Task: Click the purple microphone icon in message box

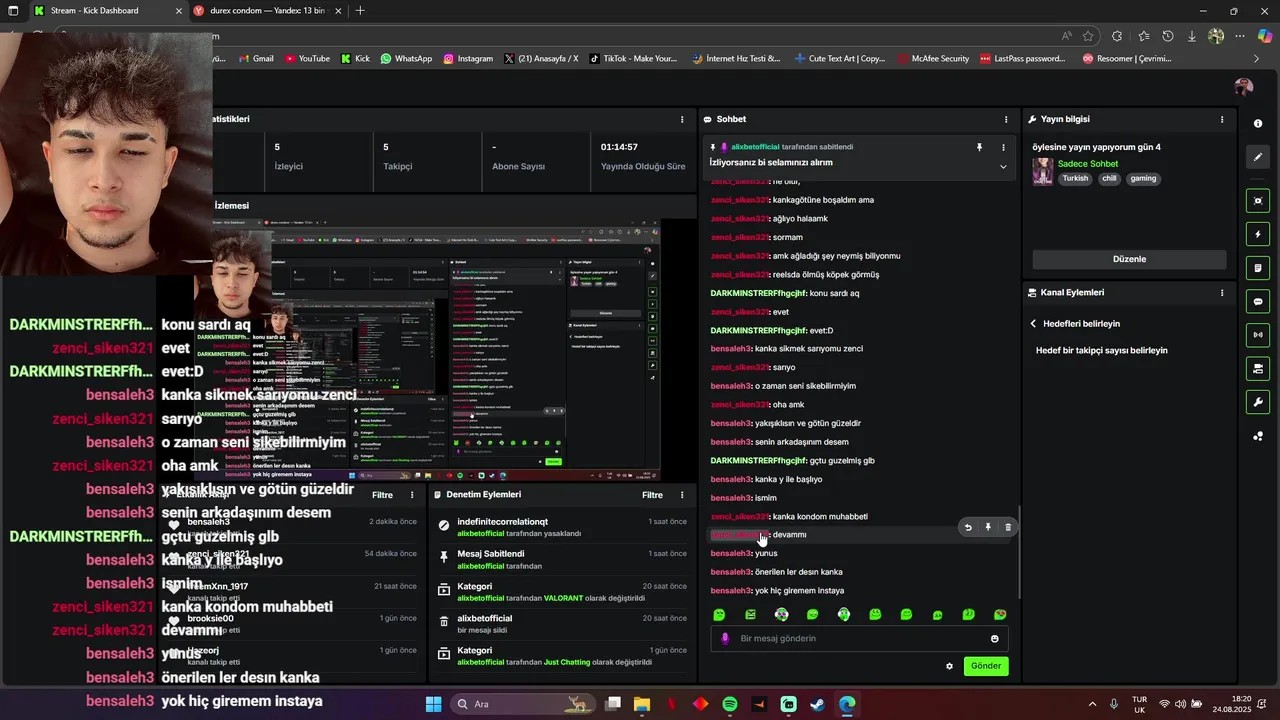Action: [725, 638]
